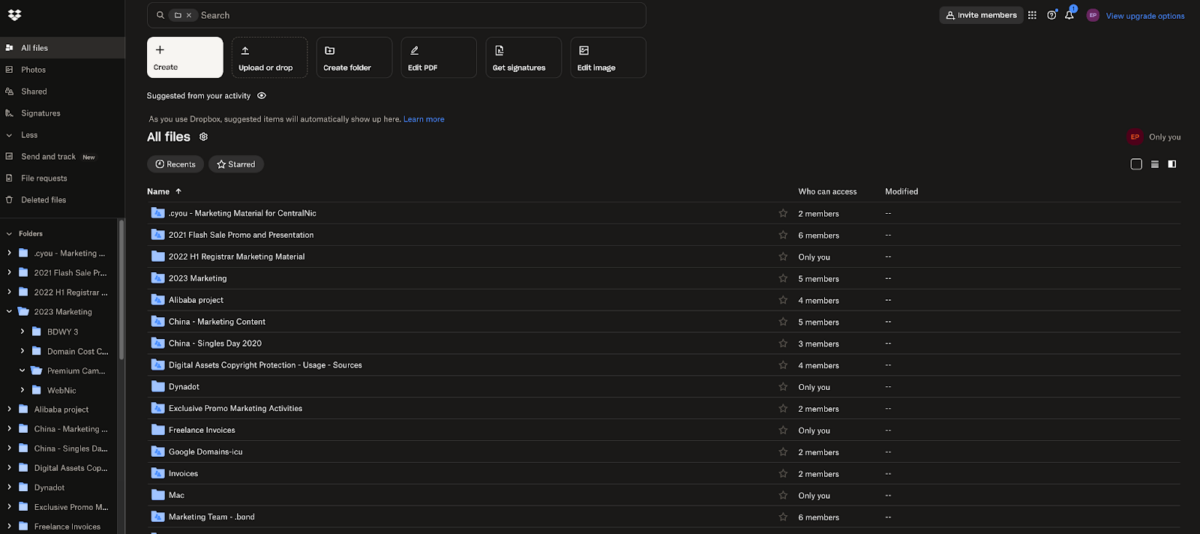Expand the Alibaba project tree folder
Image resolution: width=1200 pixels, height=534 pixels.
9,409
